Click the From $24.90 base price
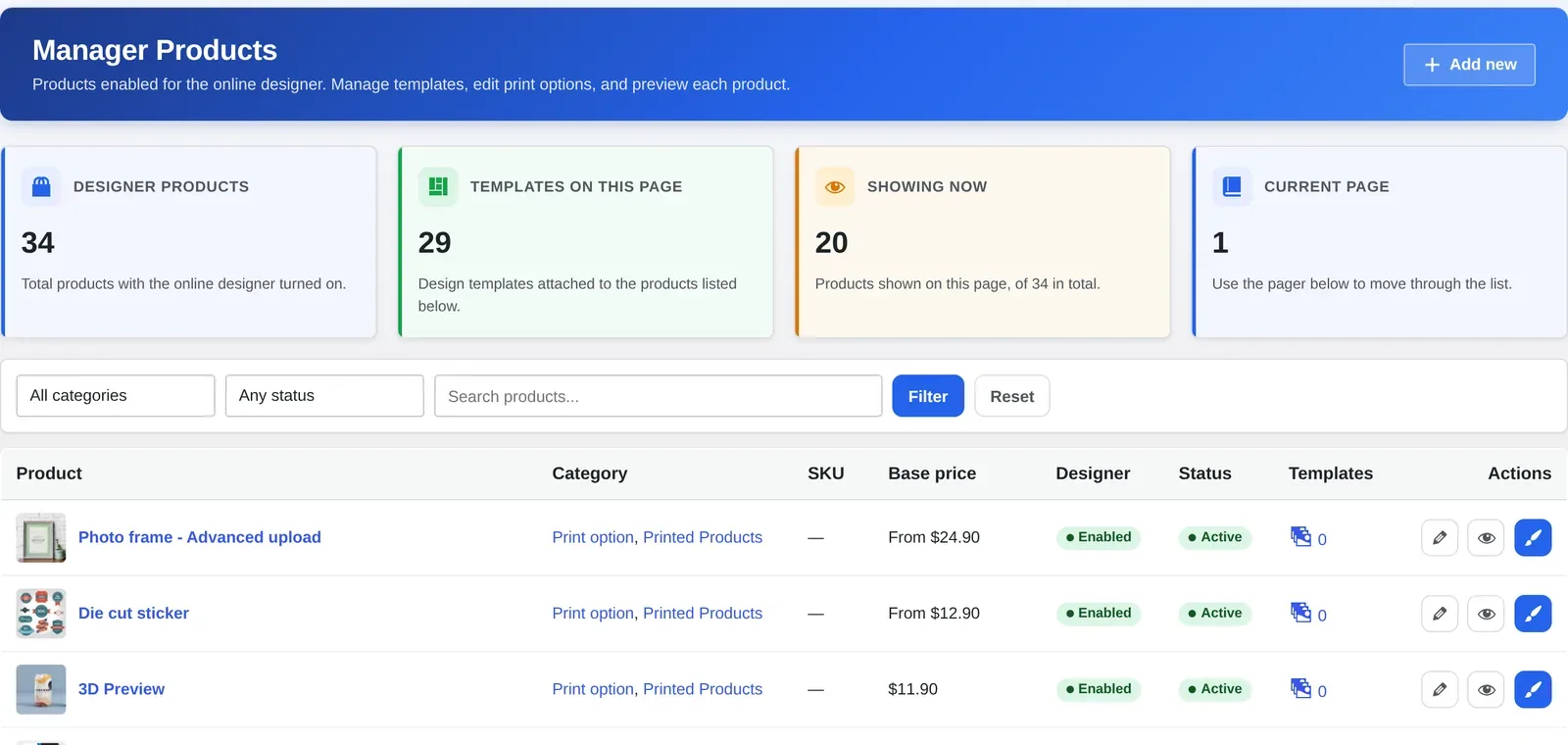The height and width of the screenshot is (745, 1568). 934,537
